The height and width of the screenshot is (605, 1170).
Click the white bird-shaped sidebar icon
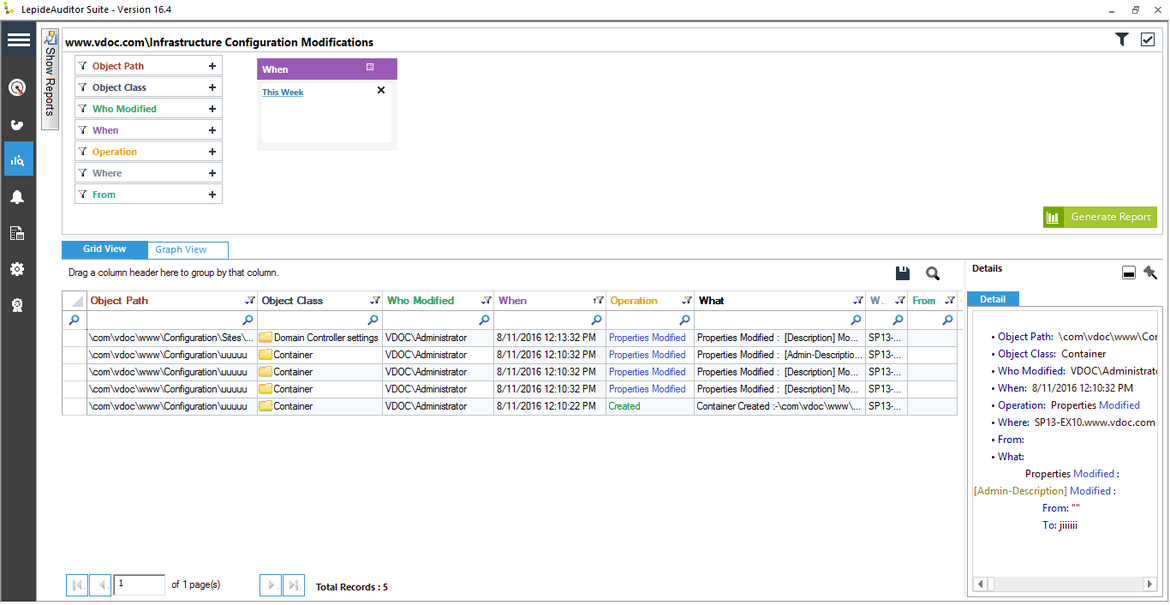(x=18, y=124)
